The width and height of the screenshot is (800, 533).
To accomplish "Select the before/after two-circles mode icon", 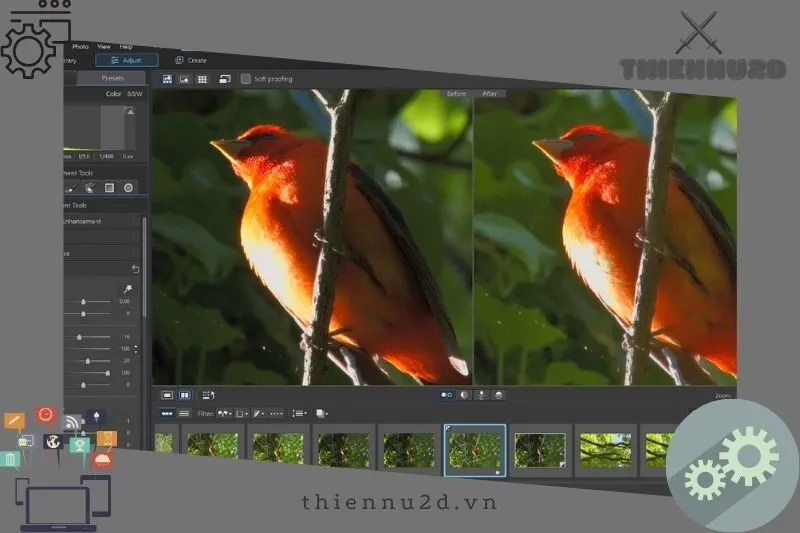I will 446,395.
